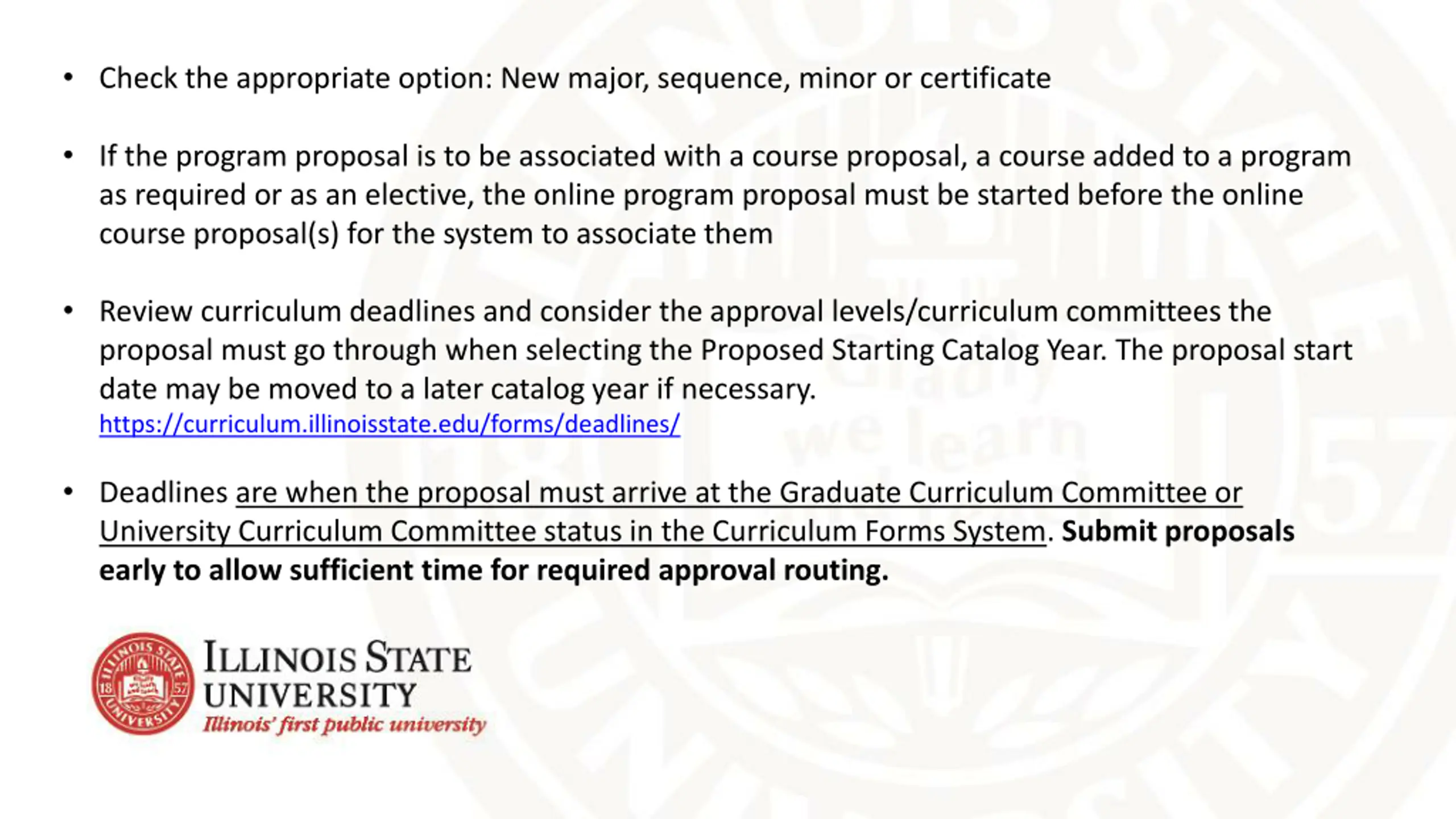Viewport: 1456px width, 819px height.
Task: Click the bullet before "Review curriculum deadlines"
Action: tap(68, 311)
